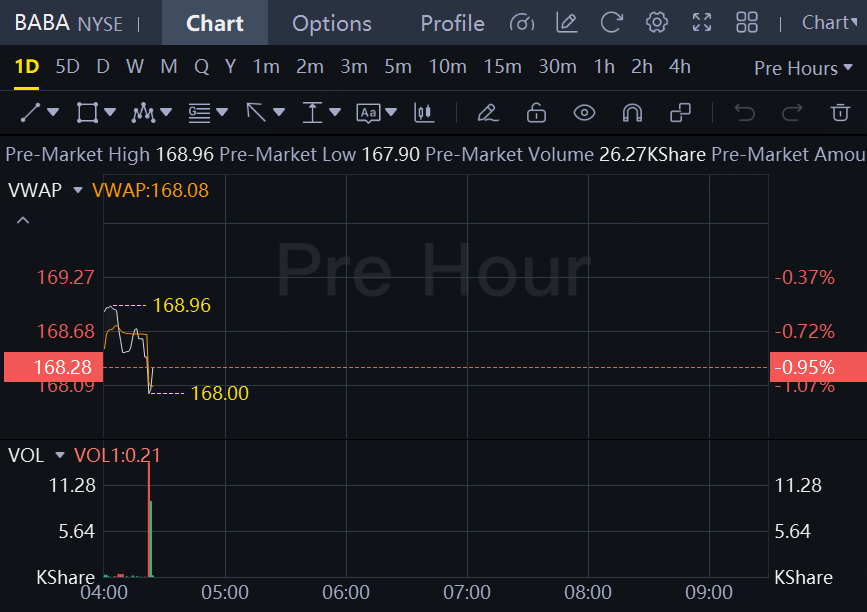Click the candlestick chart type icon
This screenshot has width=867, height=612.
pos(424,112)
